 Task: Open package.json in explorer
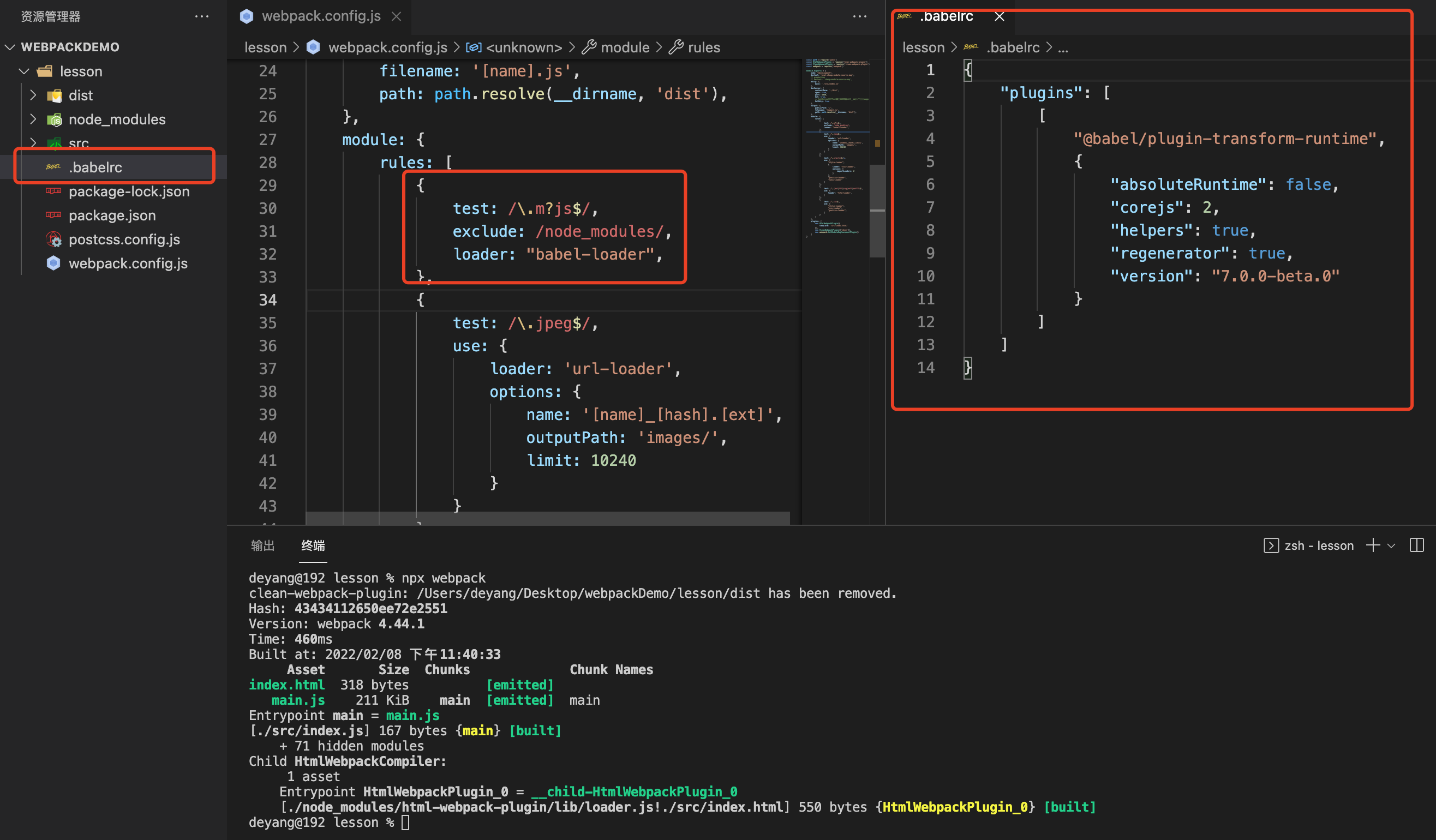click(x=112, y=215)
